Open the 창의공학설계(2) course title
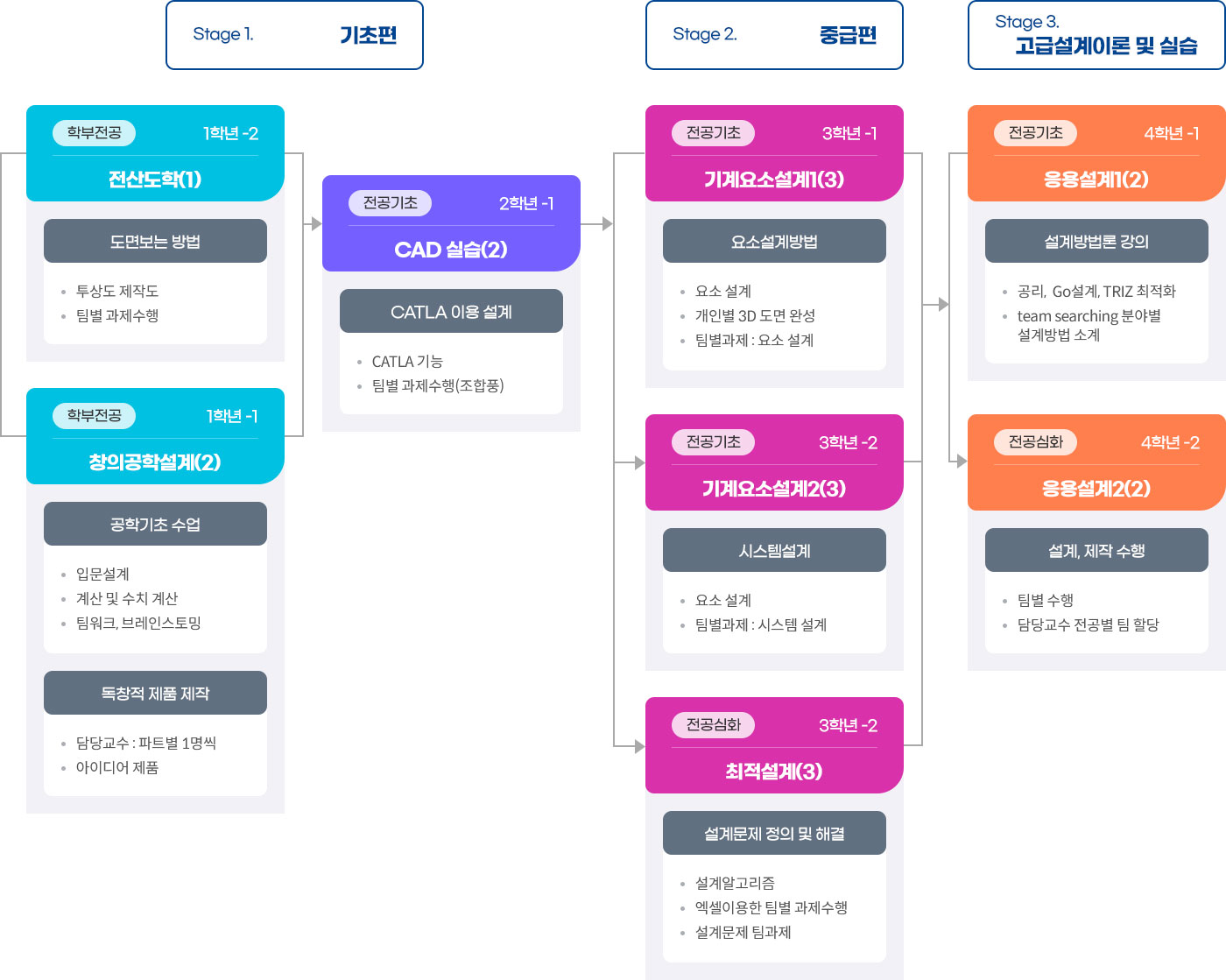 (155, 462)
